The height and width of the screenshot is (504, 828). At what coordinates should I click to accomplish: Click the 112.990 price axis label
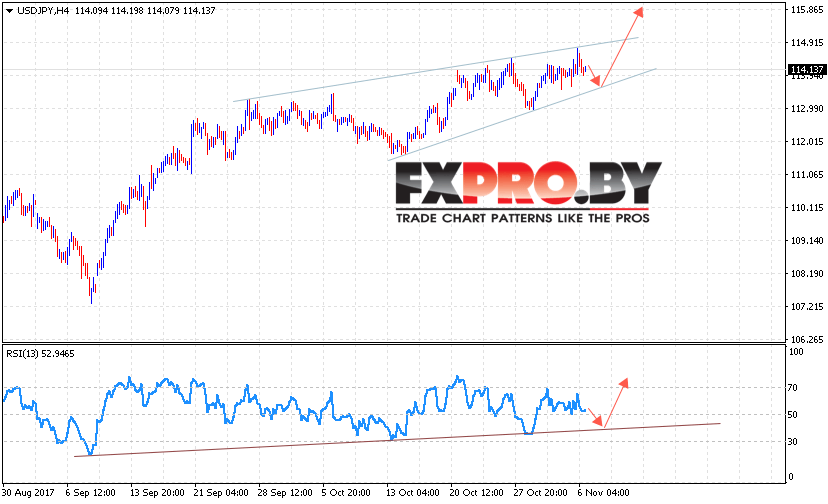pos(806,109)
